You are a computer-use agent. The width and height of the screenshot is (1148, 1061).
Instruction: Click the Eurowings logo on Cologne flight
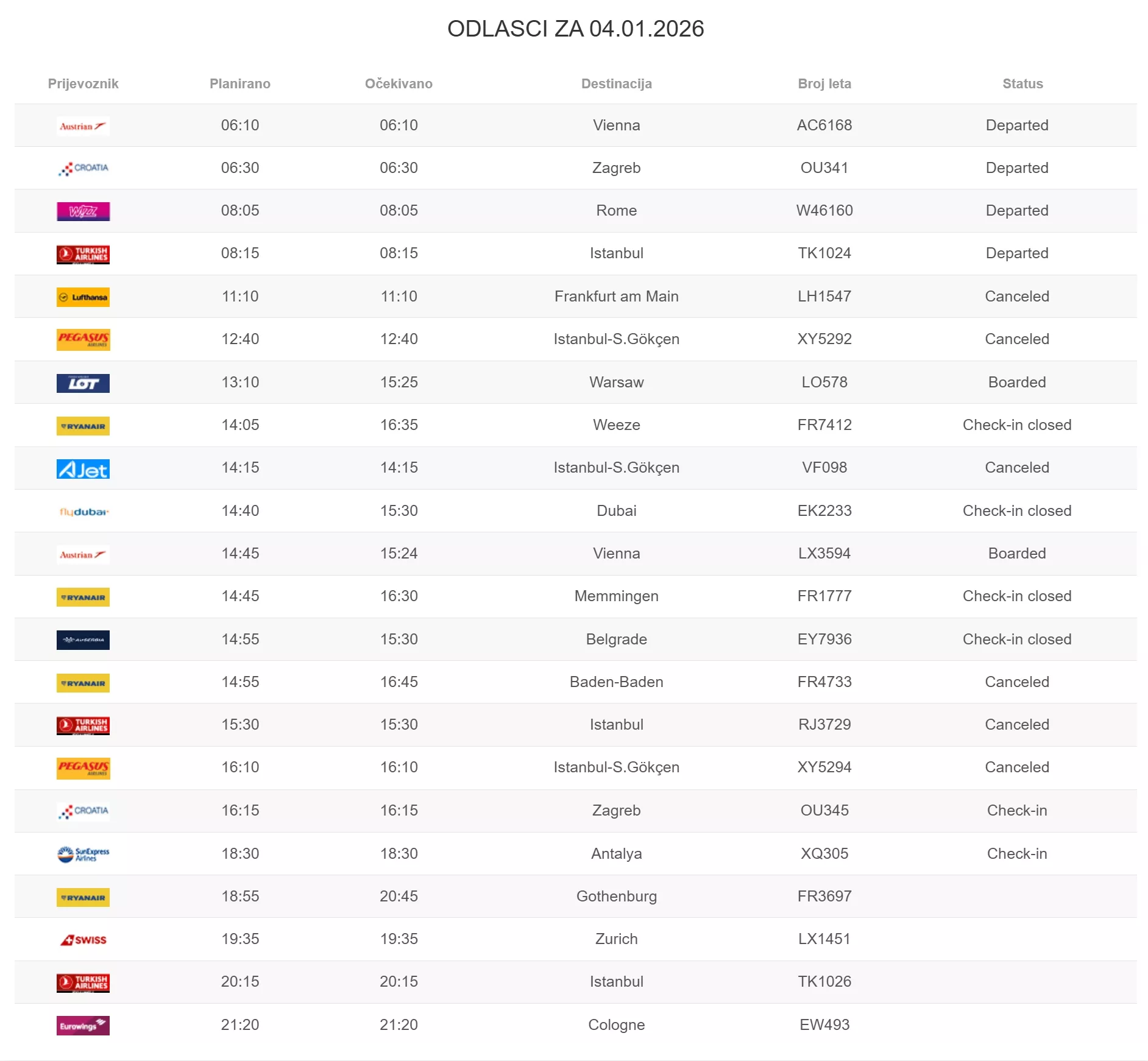[83, 1026]
